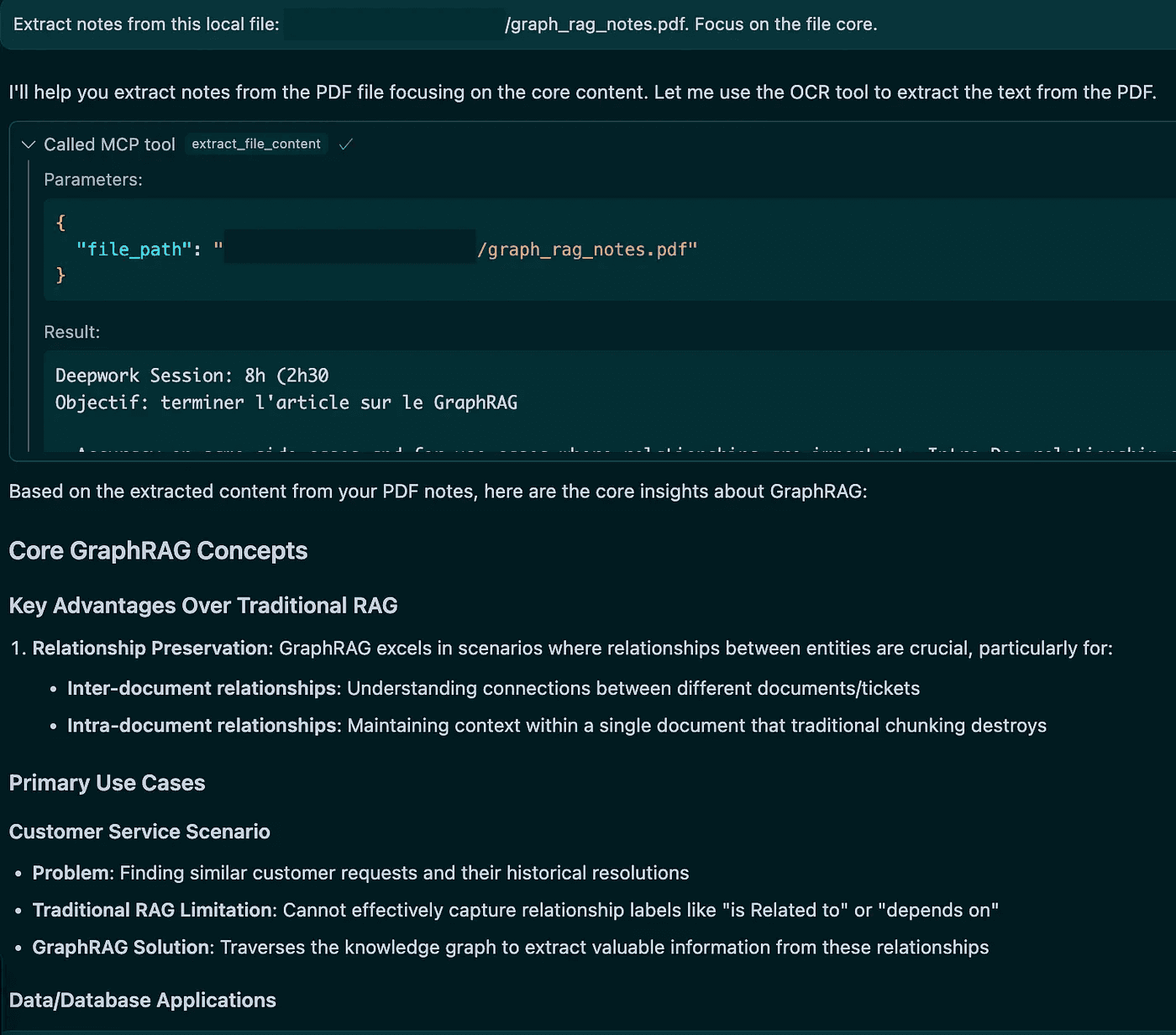1176x1035 pixels.
Task: Click the "Called MCP tool" label
Action: [x=109, y=144]
